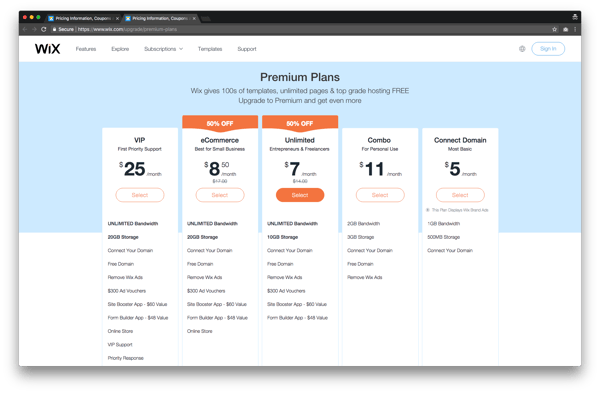
Task: Click the Premium Plans heading
Action: [300, 77]
